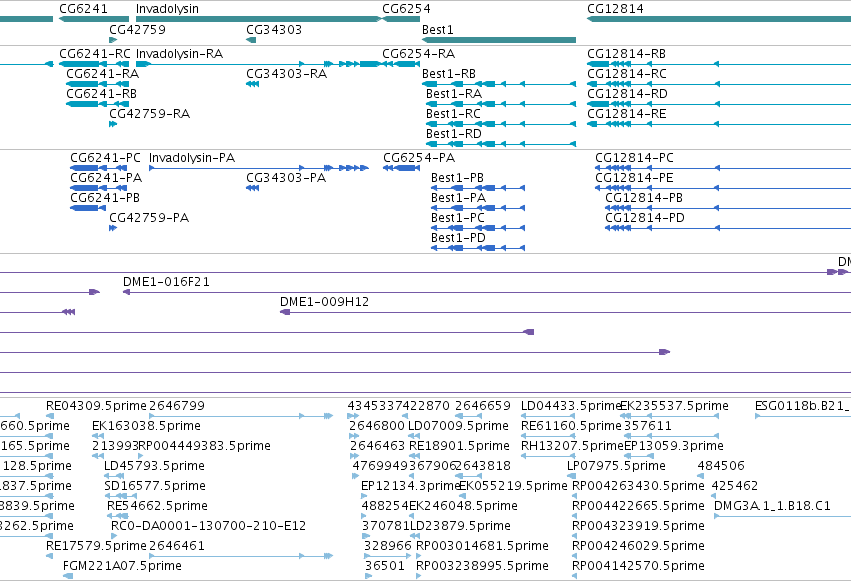This screenshot has height=581, width=851.
Task: Click the teal Best1 gene bar
Action: pos(499,40)
